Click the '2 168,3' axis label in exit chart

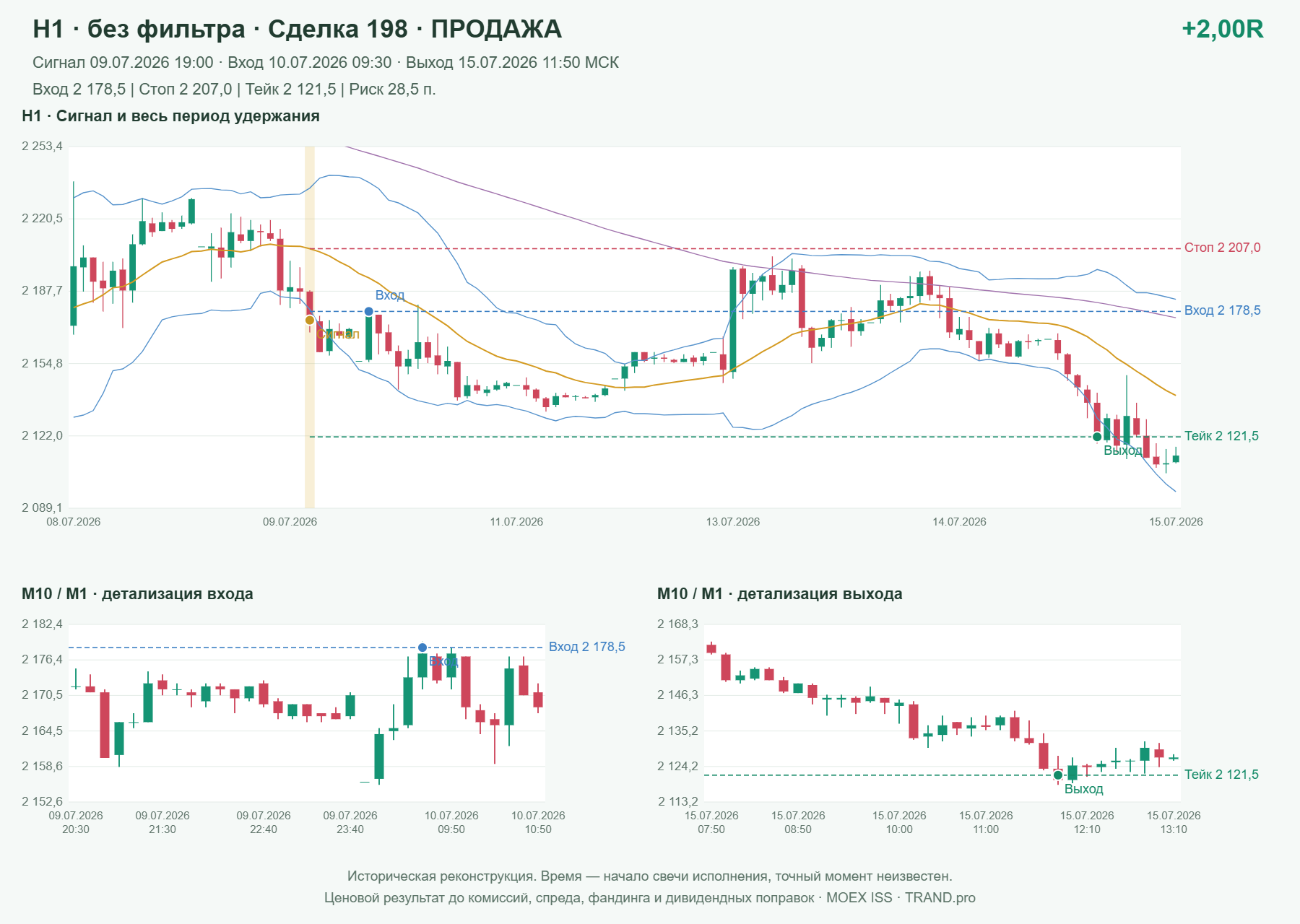677,624
